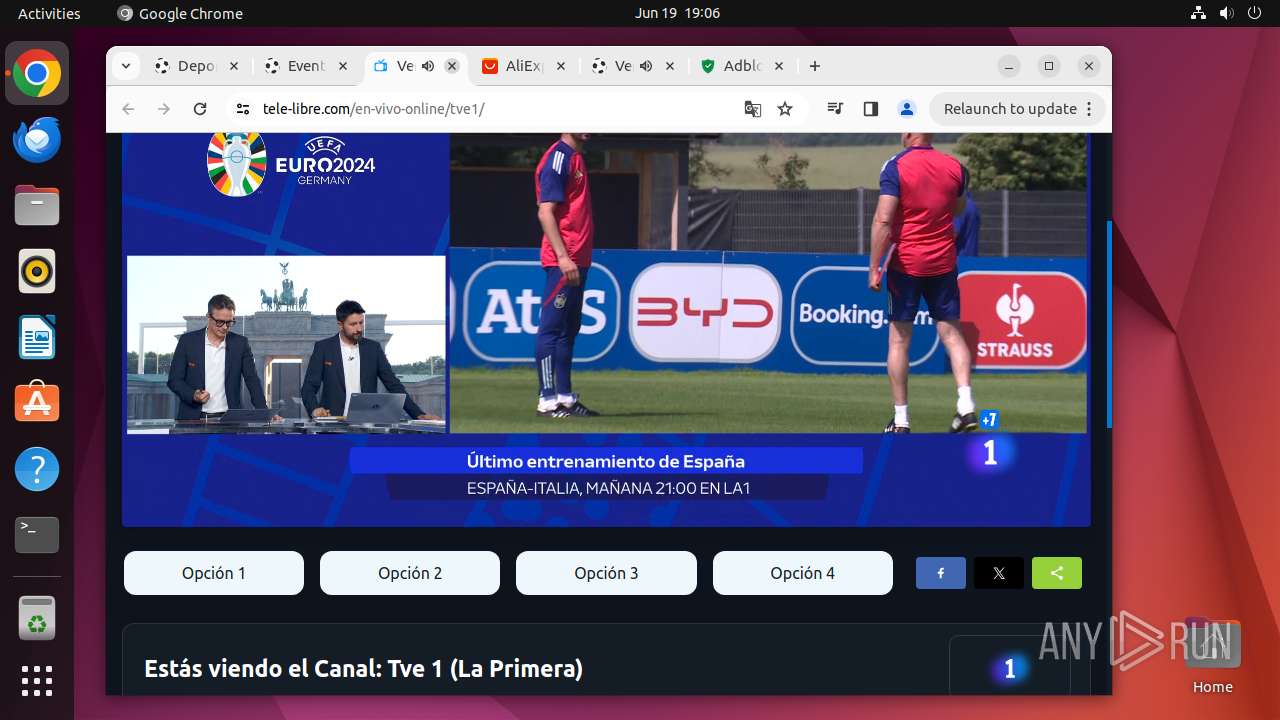Click heading "Estás viendo el Canal: Tve 1 (La Primera)"

pyautogui.click(x=363, y=668)
